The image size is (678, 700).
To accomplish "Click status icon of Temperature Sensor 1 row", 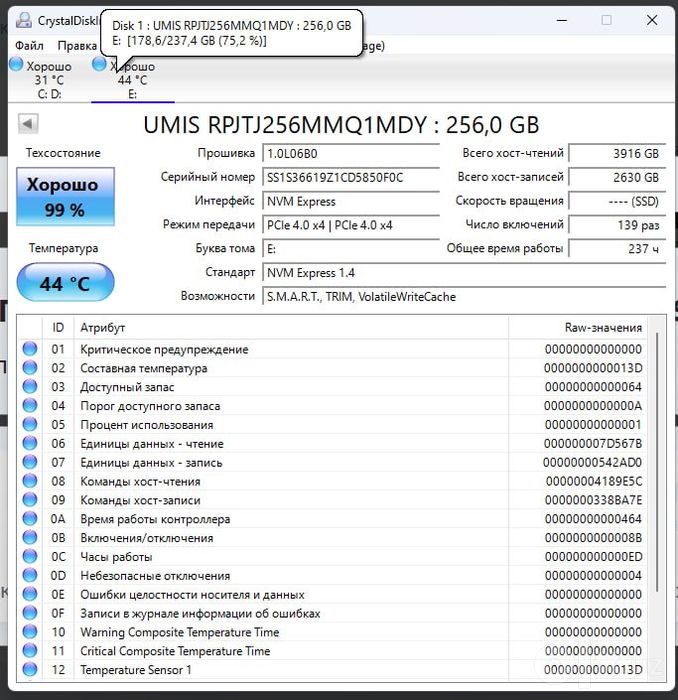I will pos(30,669).
